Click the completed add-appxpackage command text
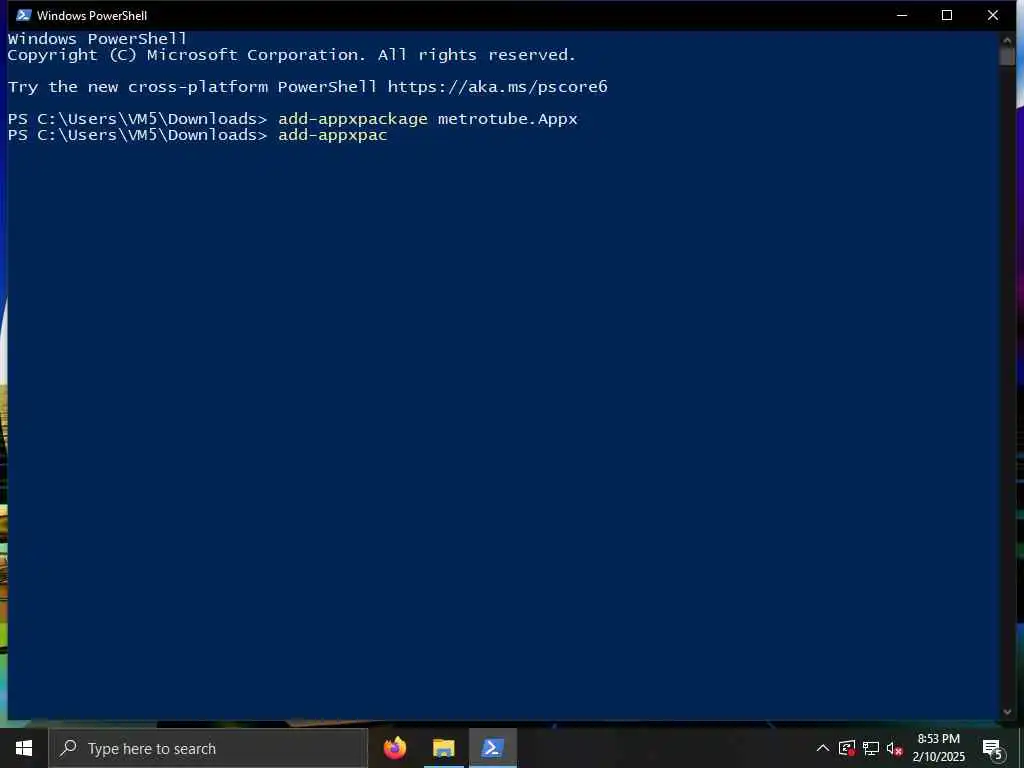The width and height of the screenshot is (1024, 768). point(353,119)
